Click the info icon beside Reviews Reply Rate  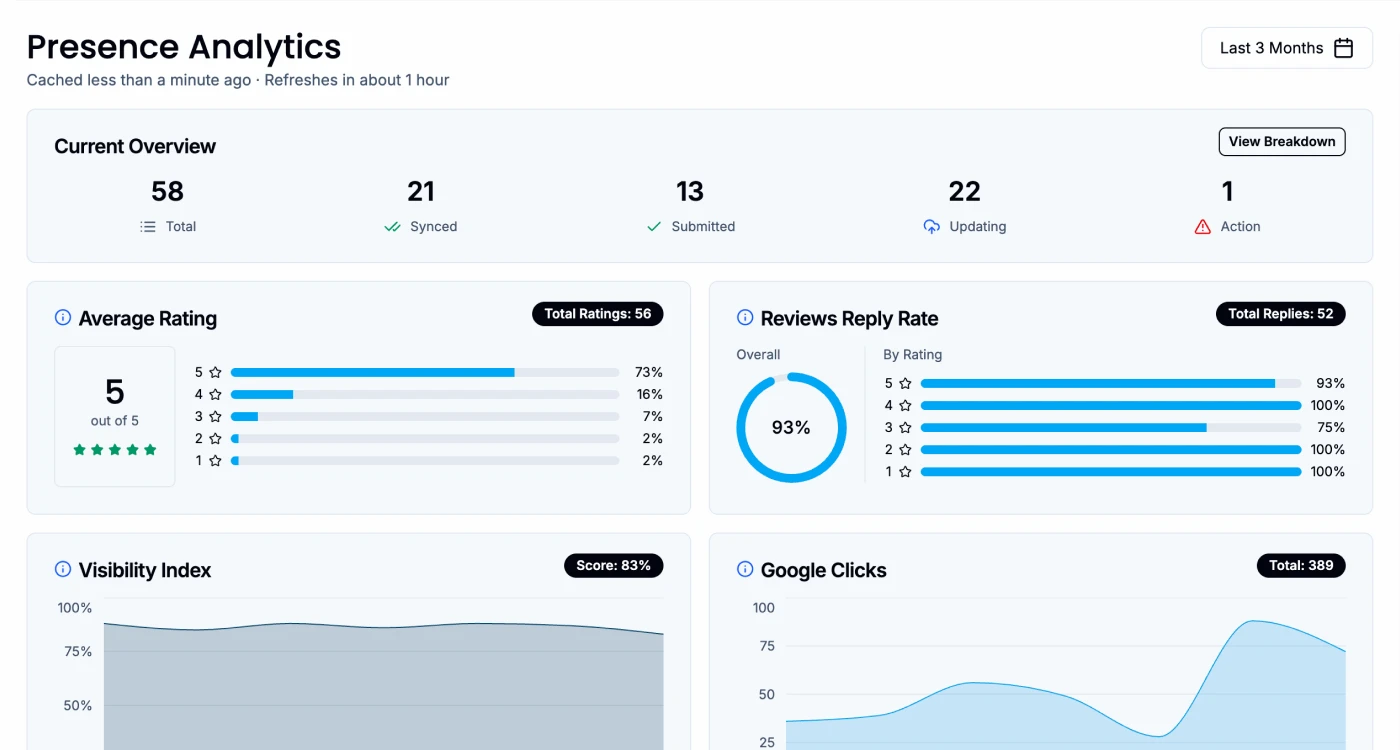(x=745, y=318)
